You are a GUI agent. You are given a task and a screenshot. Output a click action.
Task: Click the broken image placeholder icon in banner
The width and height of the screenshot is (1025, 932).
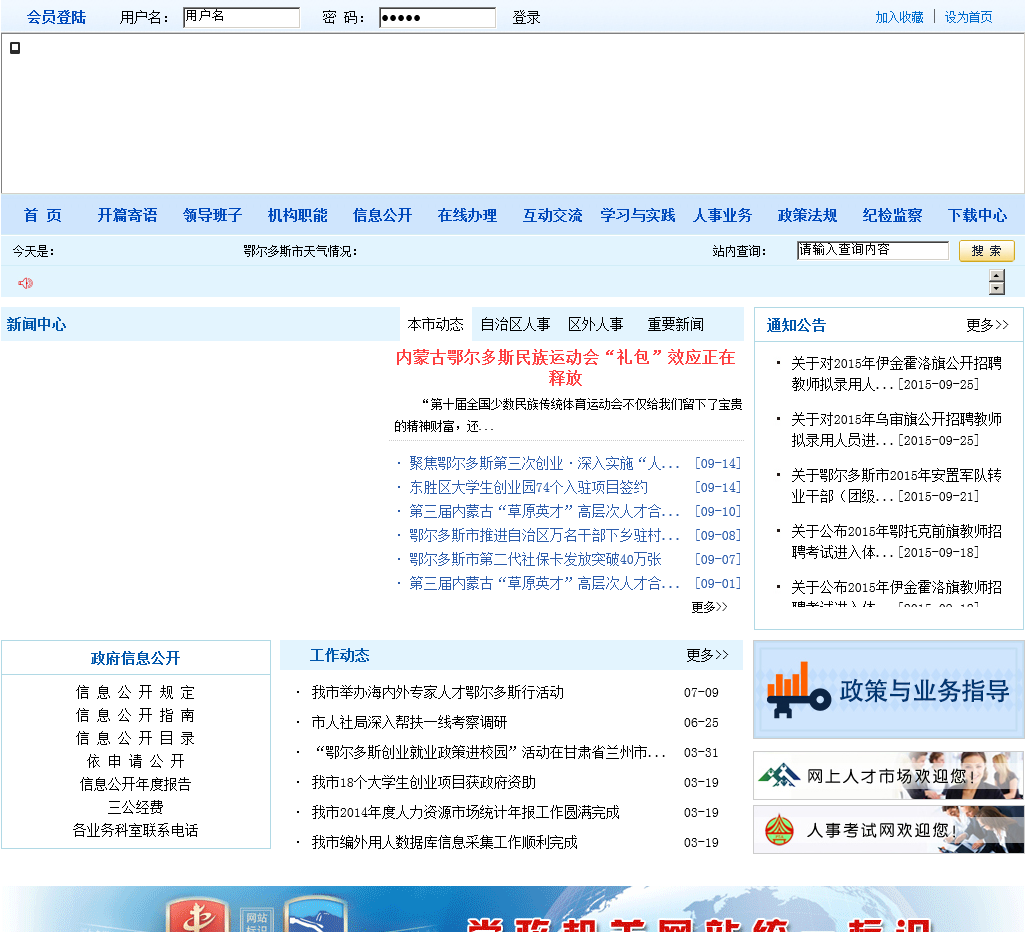pos(15,48)
